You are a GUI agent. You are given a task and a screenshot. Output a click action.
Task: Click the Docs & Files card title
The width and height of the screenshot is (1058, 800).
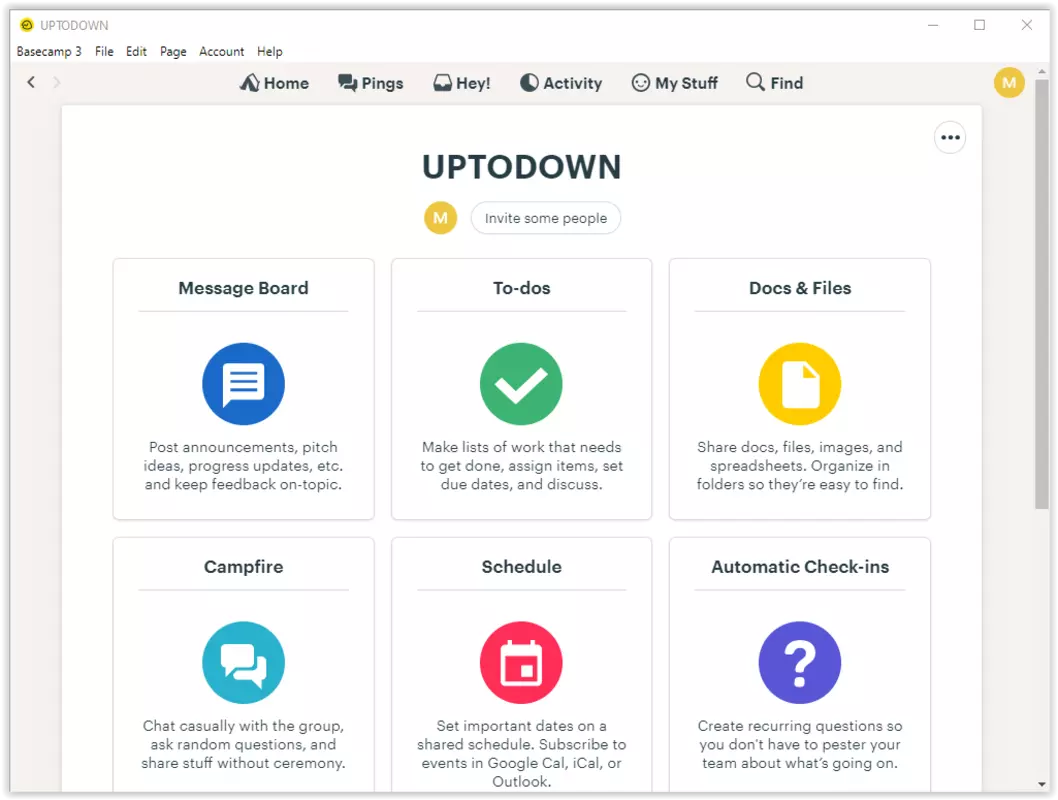[x=800, y=288]
